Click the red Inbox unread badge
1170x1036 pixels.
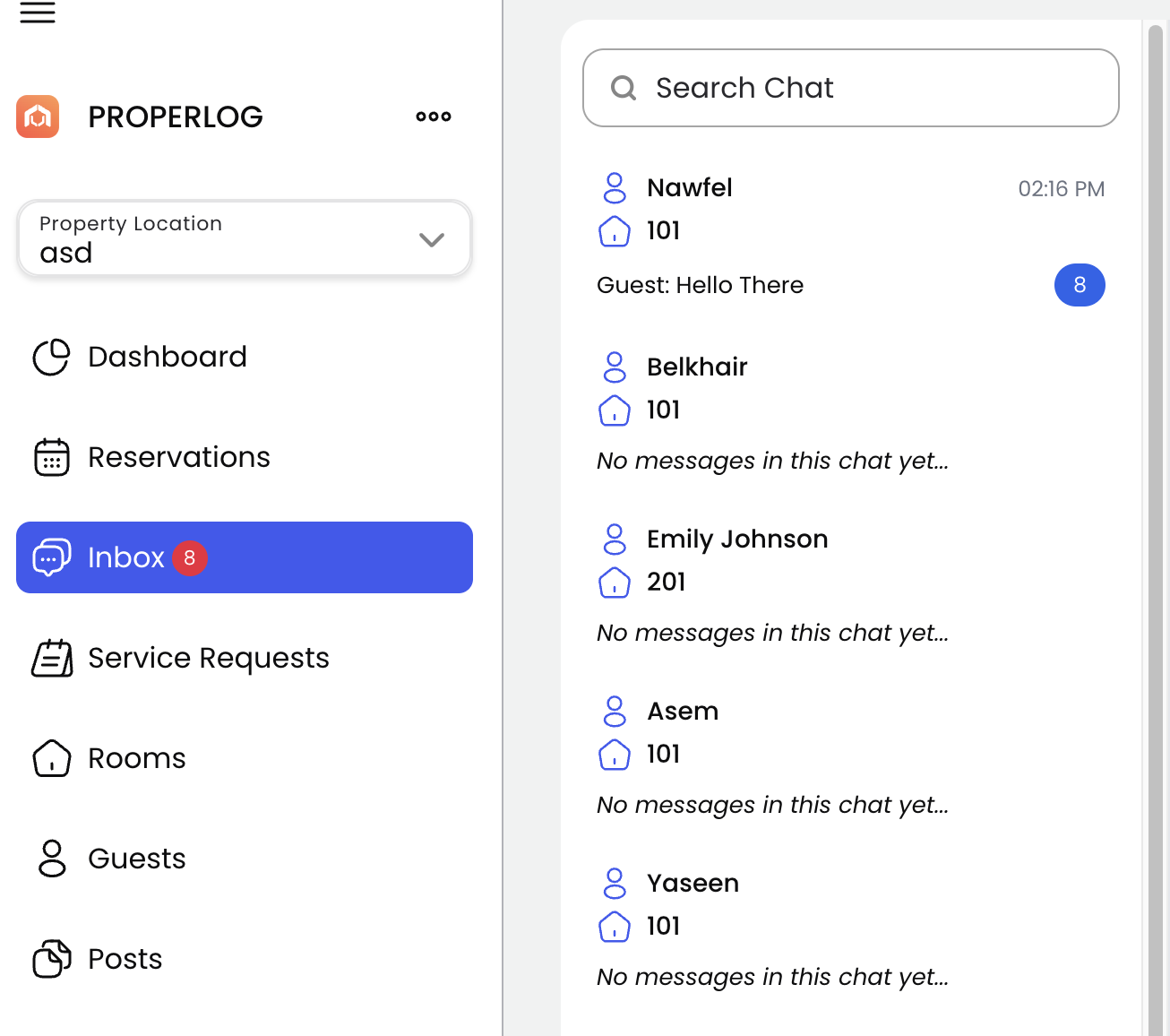pyautogui.click(x=190, y=557)
